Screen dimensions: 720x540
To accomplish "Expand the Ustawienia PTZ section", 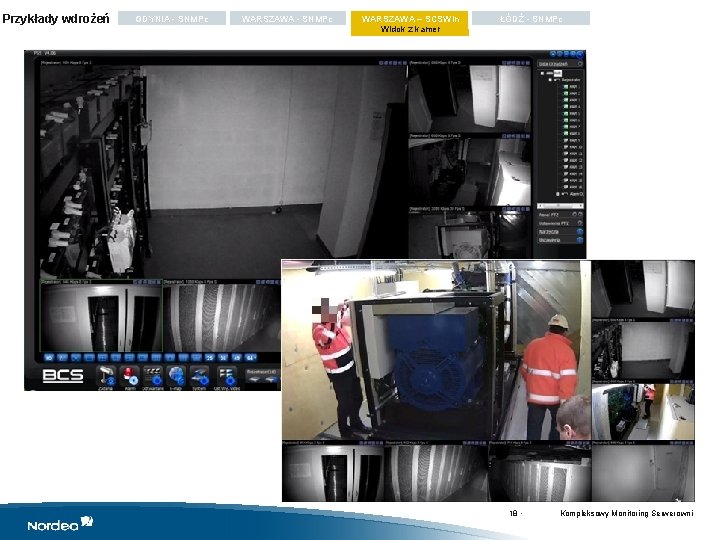I will point(560,223).
